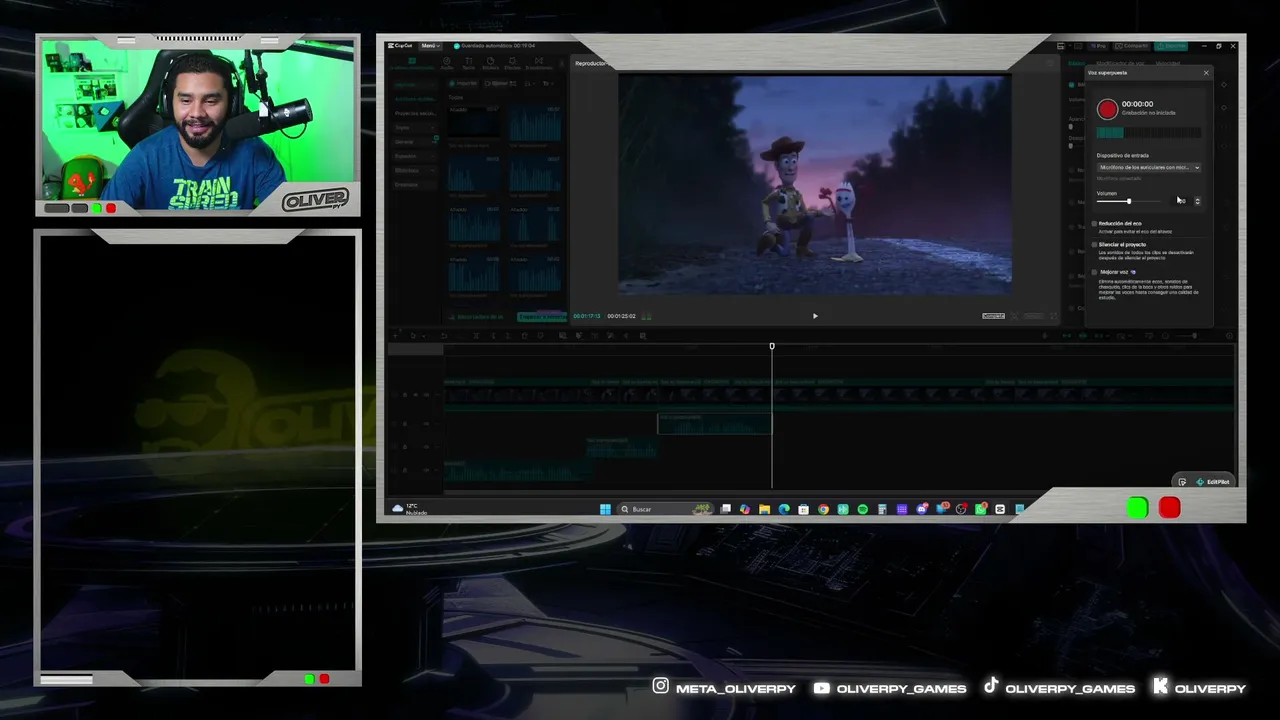Screen dimensions: 1280x720
Task: Start recording with the red record button
Action: [x=1107, y=109]
